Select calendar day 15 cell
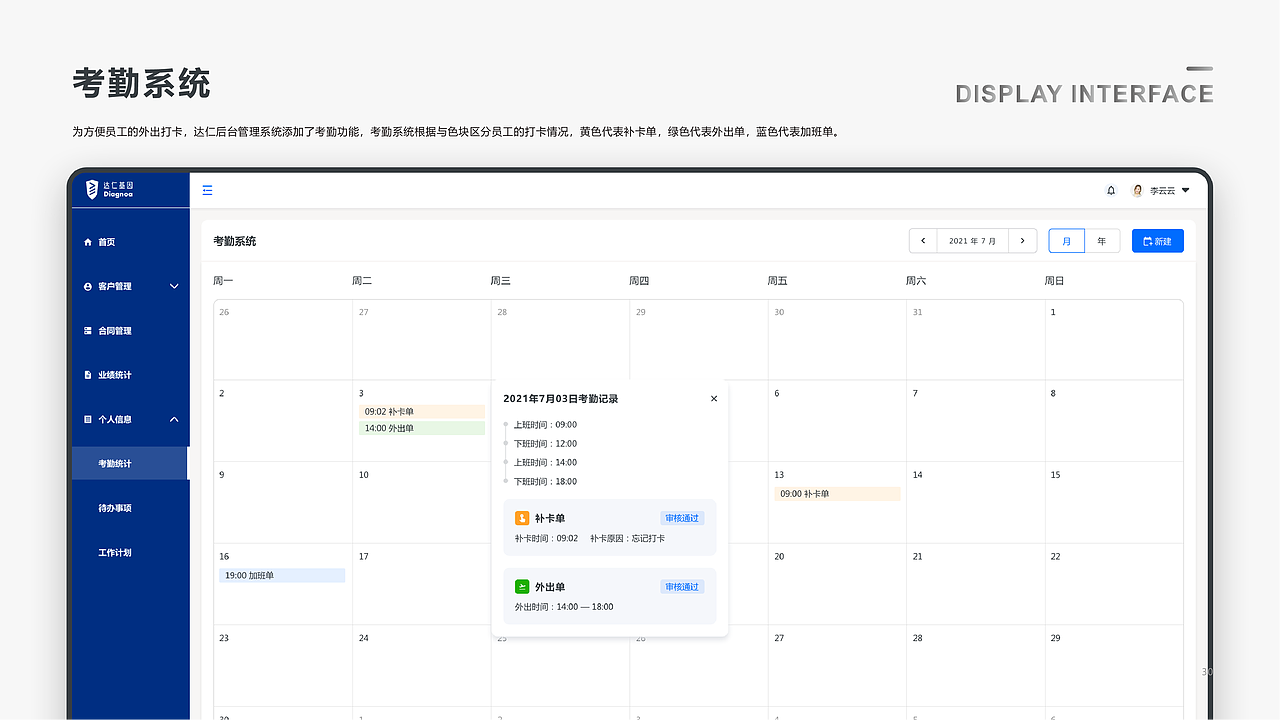Screen dimensions: 1280x720 click(1114, 502)
